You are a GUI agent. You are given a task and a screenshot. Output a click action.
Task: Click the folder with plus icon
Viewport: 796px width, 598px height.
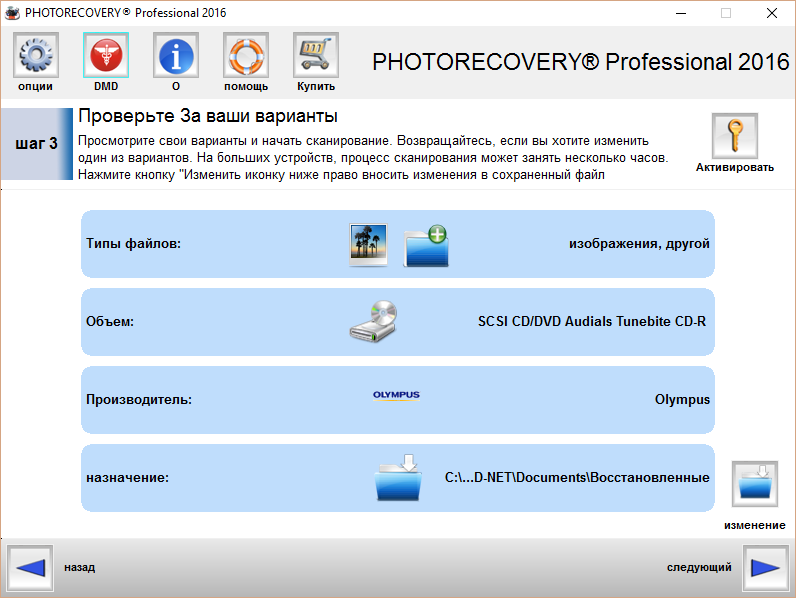pyautogui.click(x=426, y=246)
